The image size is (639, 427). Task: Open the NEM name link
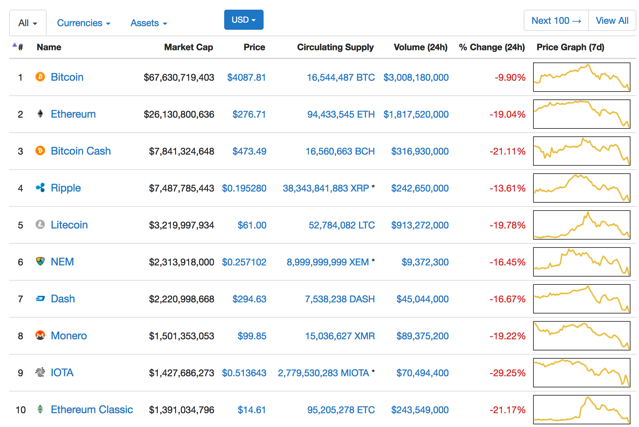point(62,262)
